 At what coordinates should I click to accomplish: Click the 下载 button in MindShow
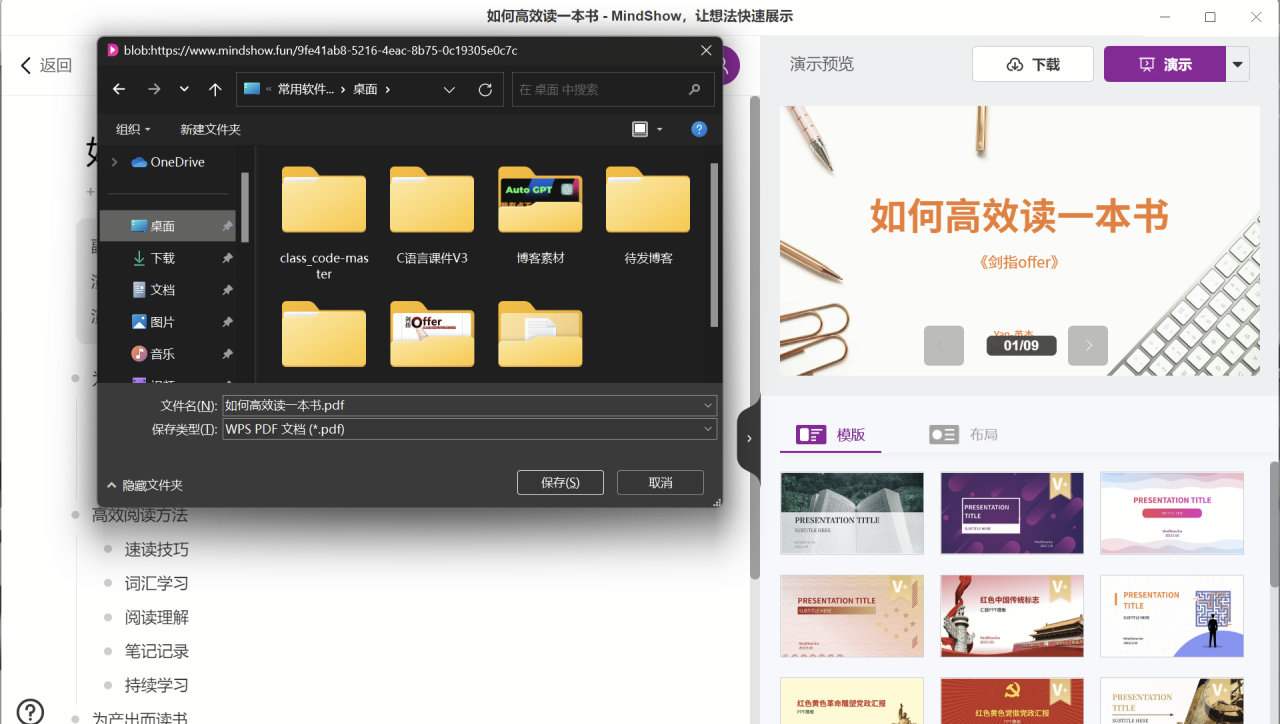coord(1033,64)
